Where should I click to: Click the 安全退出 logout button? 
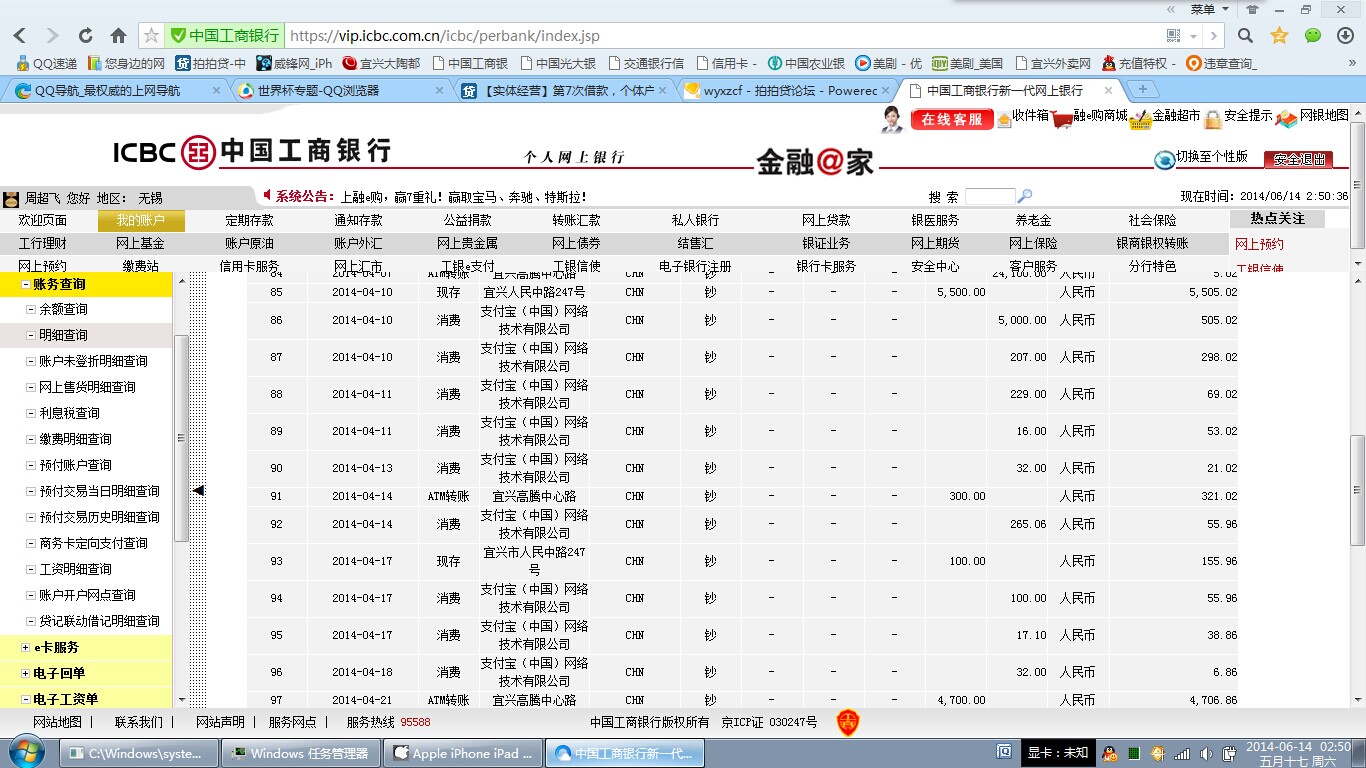pos(1298,160)
